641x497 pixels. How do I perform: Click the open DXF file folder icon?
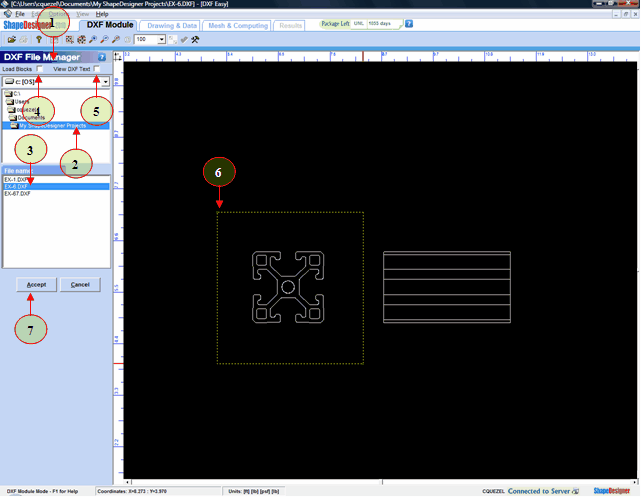11,40
